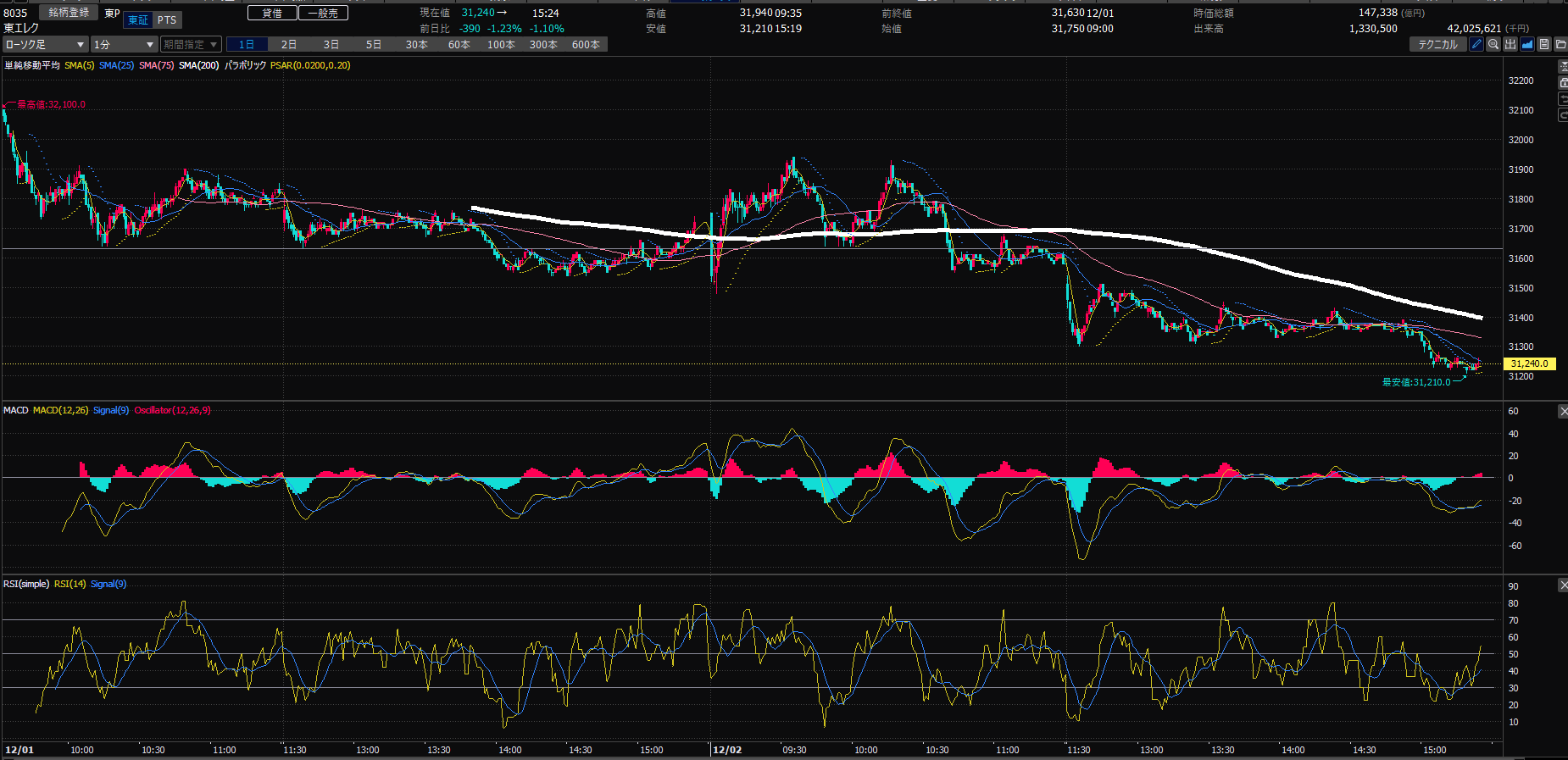The height and width of the screenshot is (760, 1568).
Task: Select the pencil drawing tool icon
Action: click(x=1476, y=44)
